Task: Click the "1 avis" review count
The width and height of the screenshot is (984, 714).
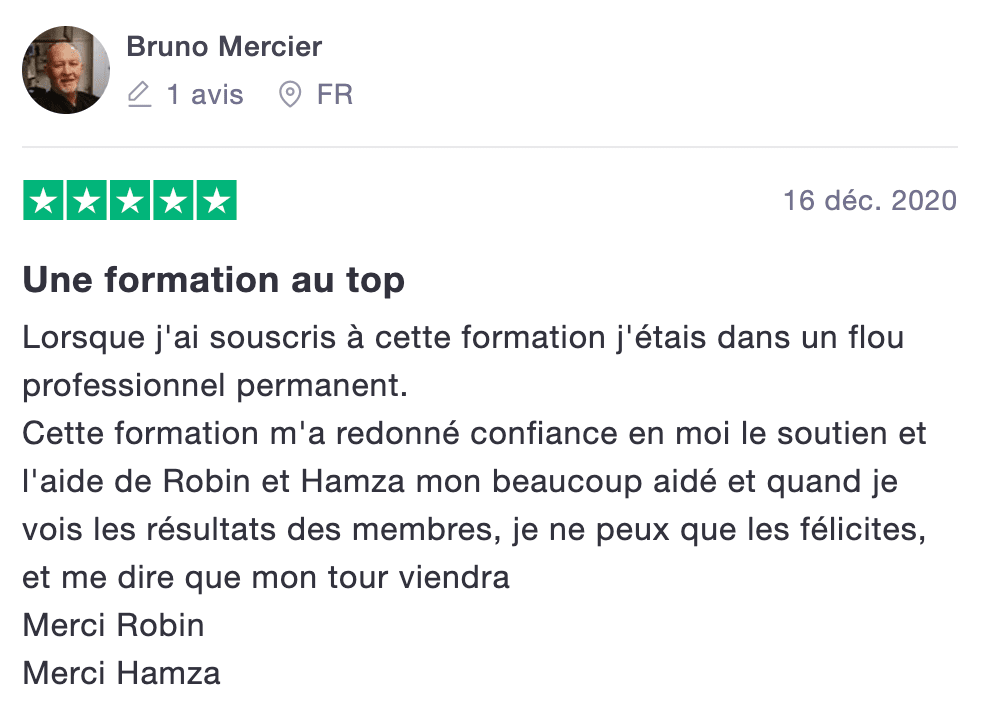Action: coord(205,95)
